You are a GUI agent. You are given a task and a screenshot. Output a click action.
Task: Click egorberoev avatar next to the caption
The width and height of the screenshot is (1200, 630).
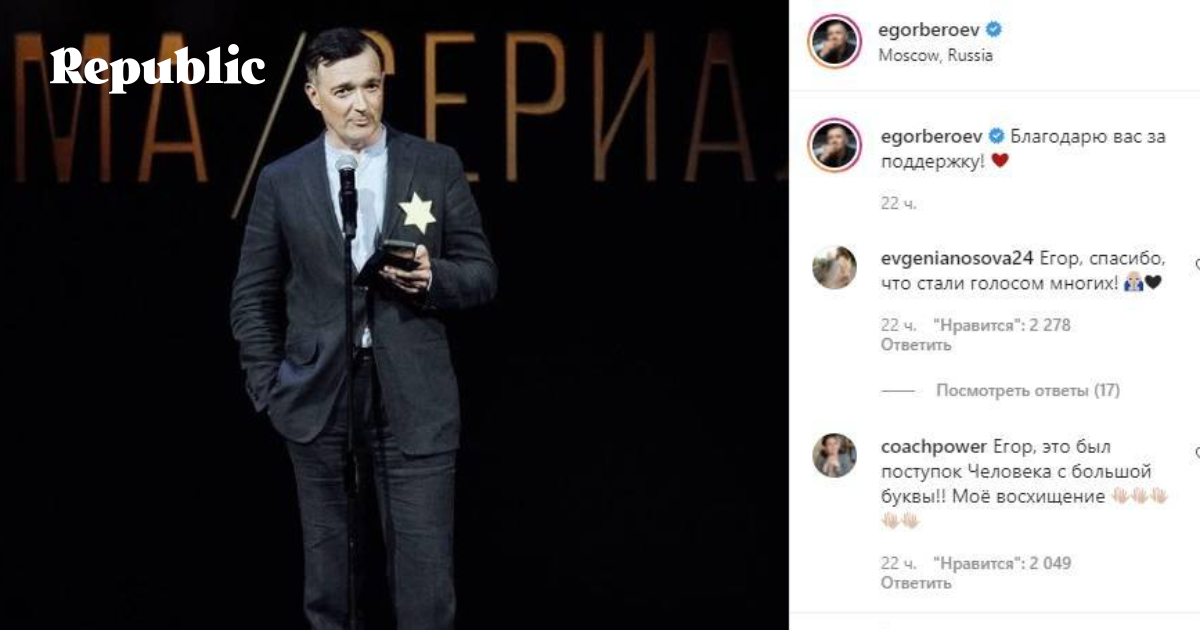point(834,145)
